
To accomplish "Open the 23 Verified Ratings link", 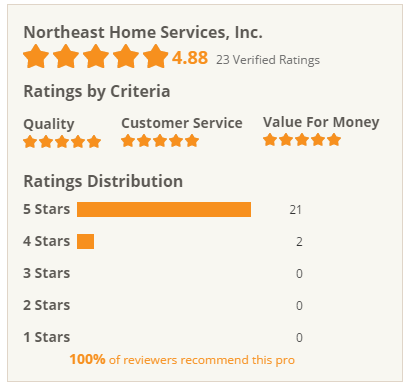I will pos(268,60).
